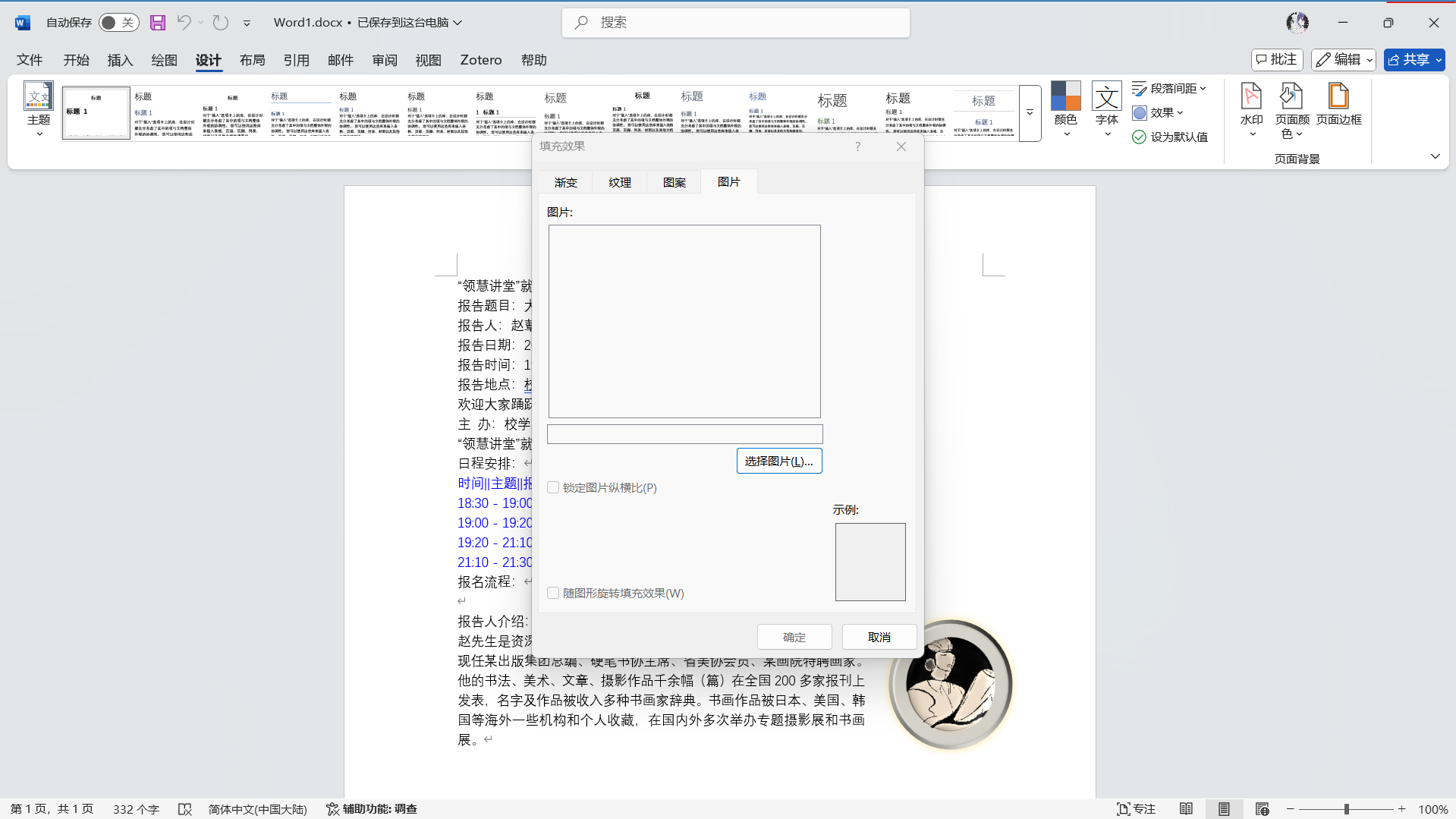This screenshot has width=1456, height=819.
Task: Toggle 锁定图片纵横比 checkbox
Action: (x=553, y=487)
